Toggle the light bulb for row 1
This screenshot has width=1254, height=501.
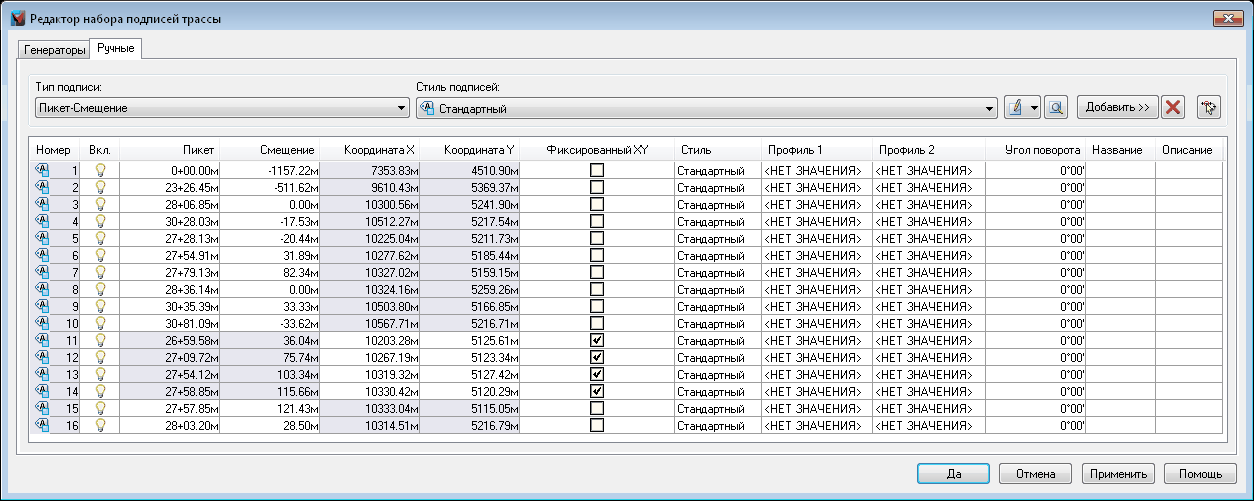coord(100,171)
